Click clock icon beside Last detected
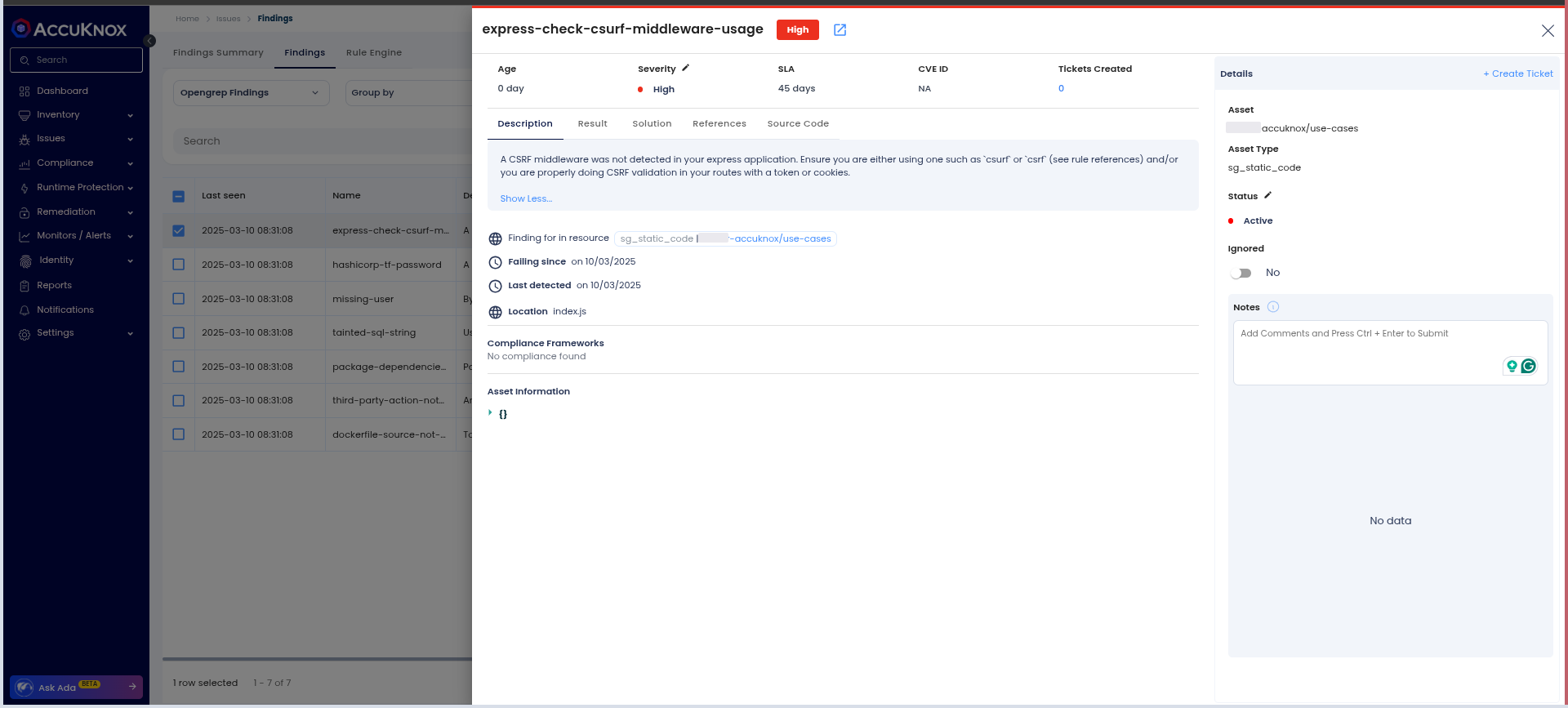This screenshot has width=1568, height=708. 495,287
